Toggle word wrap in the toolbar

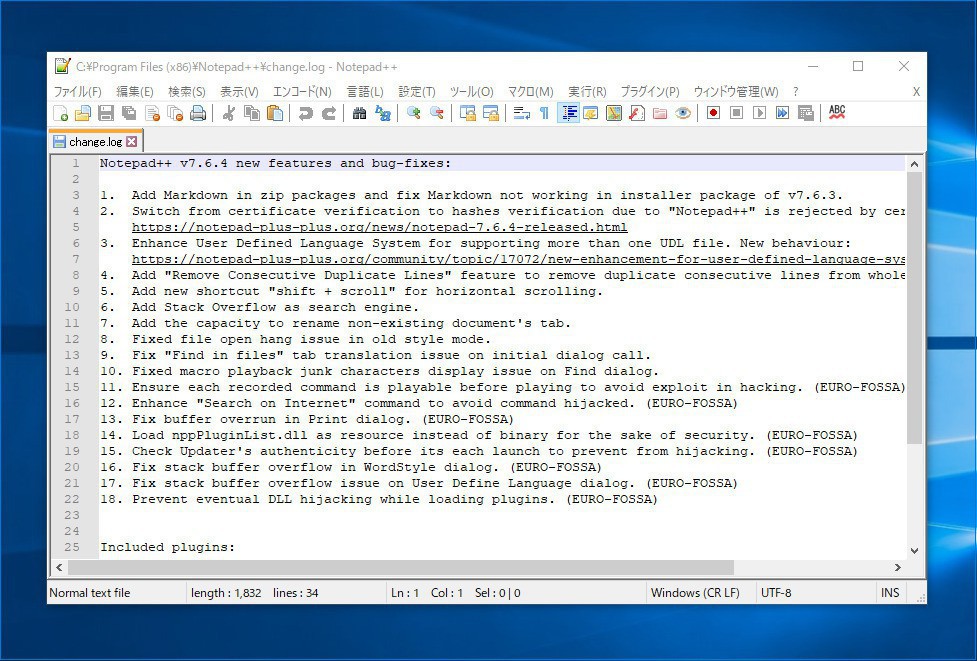coord(521,113)
